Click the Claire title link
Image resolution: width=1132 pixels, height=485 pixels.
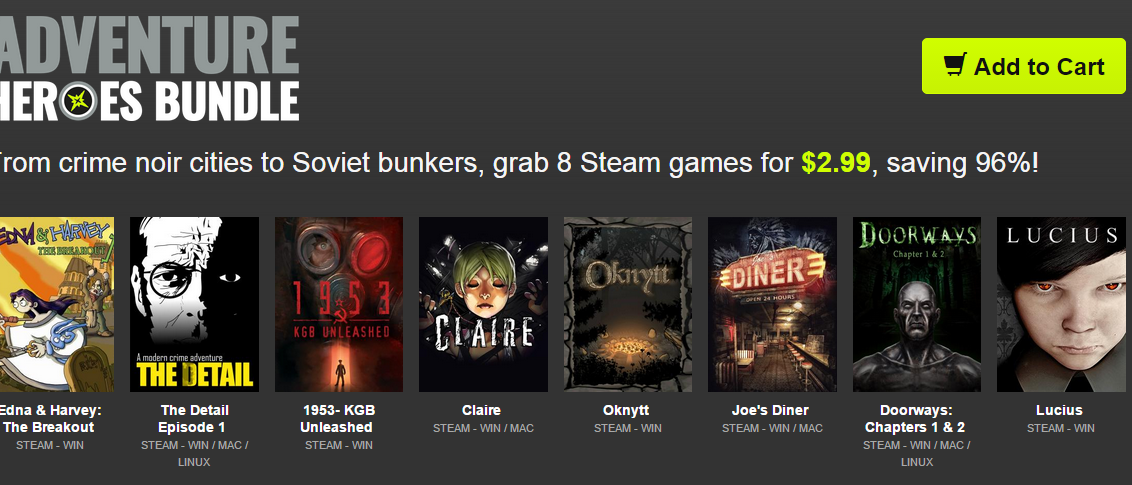482,410
